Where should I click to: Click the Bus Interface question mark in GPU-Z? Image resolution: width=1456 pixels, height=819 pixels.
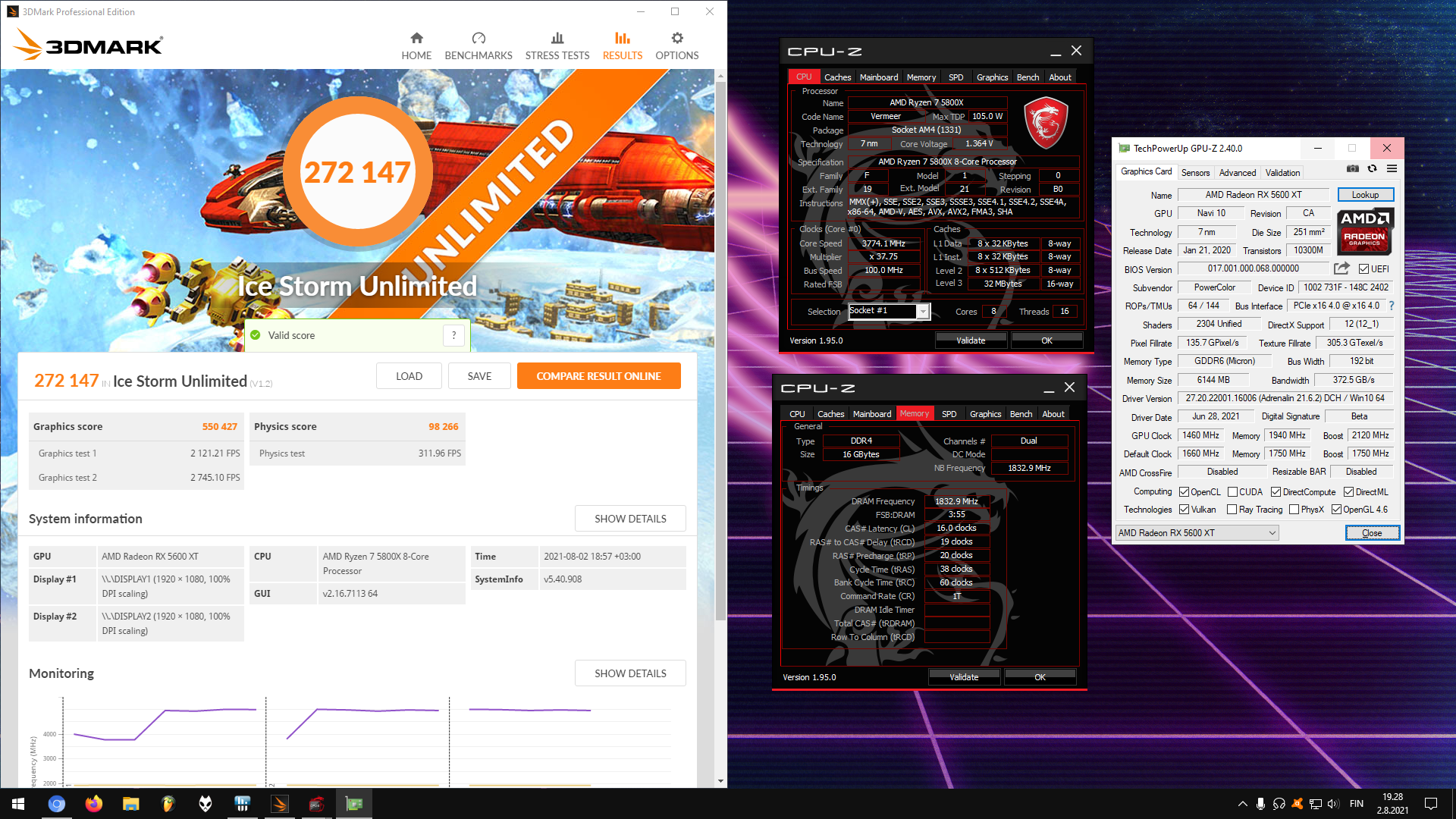1392,306
